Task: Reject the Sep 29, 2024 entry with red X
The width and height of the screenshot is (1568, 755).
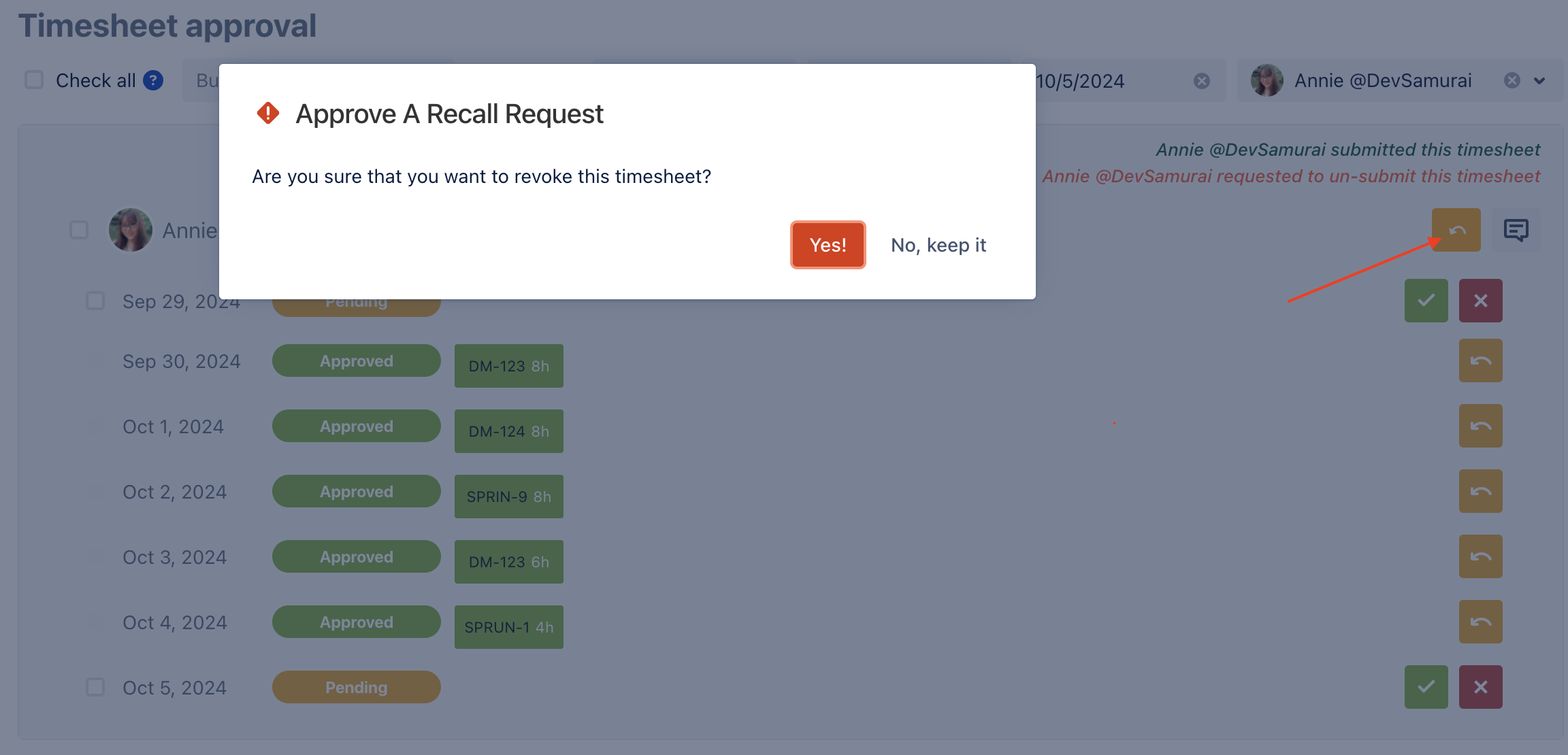Action: coord(1480,301)
